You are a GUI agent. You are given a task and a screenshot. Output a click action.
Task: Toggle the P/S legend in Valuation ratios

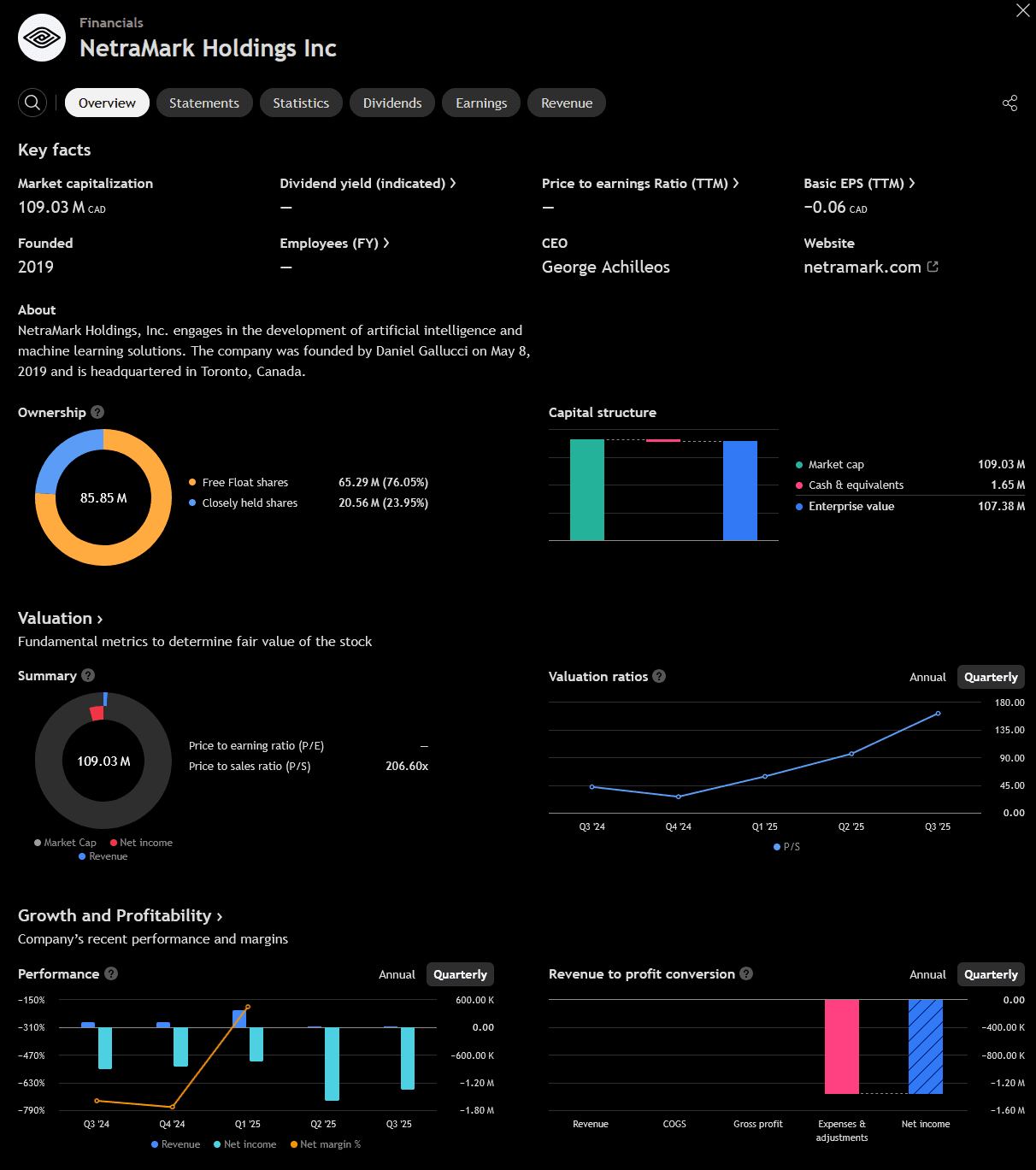point(786,846)
